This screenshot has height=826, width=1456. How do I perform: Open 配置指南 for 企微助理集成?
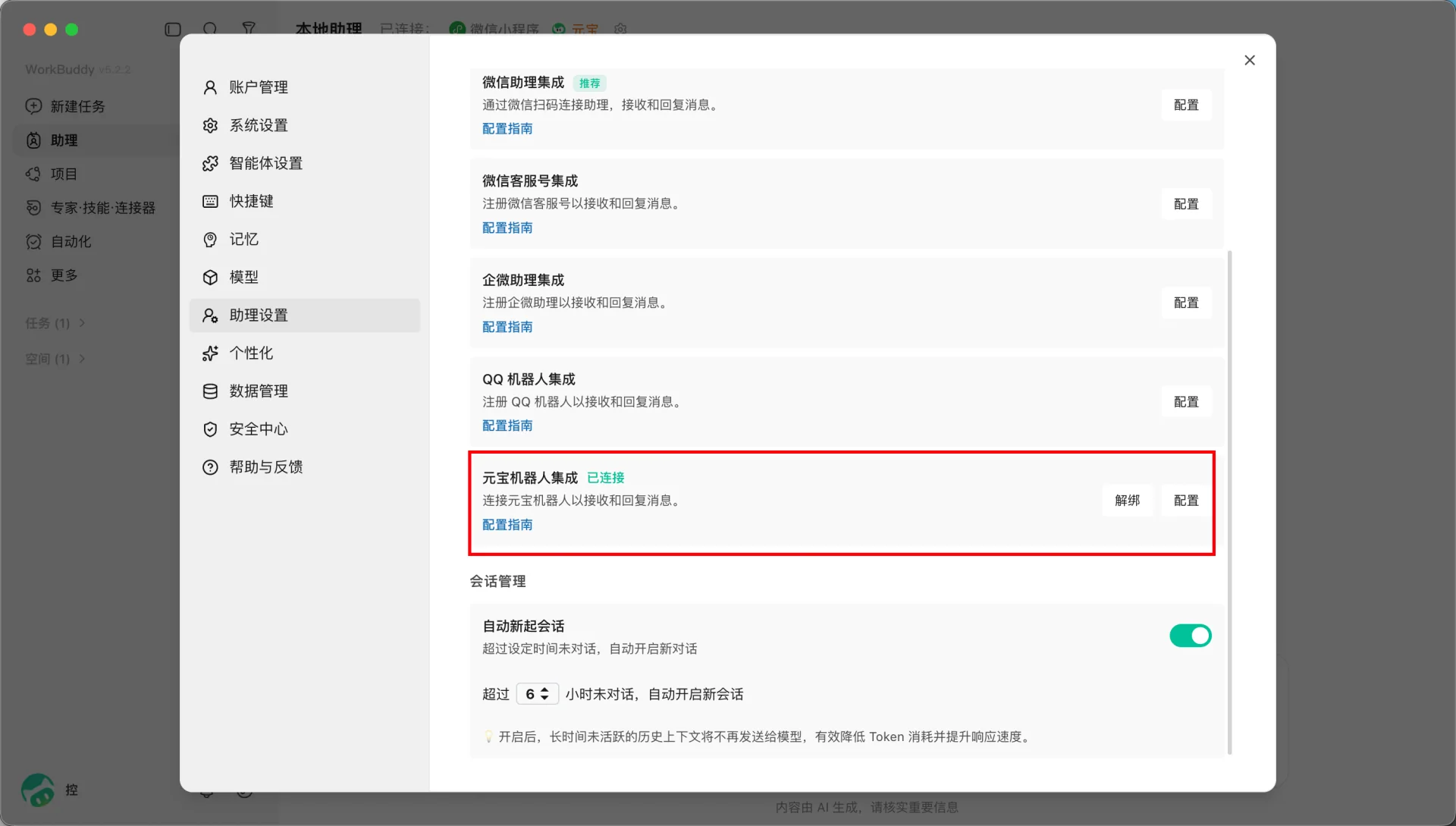coord(507,326)
